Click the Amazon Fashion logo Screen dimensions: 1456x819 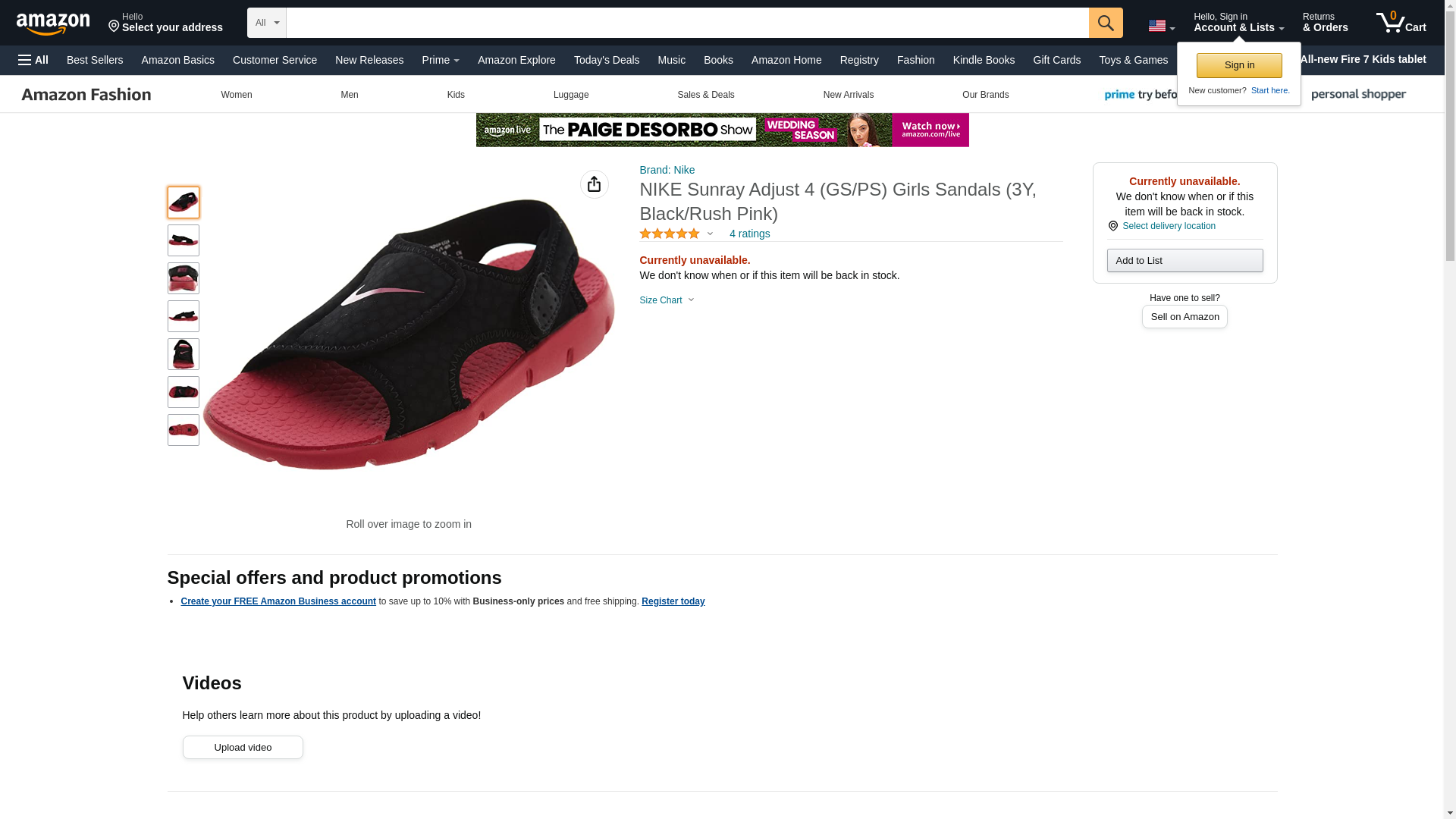click(86, 95)
